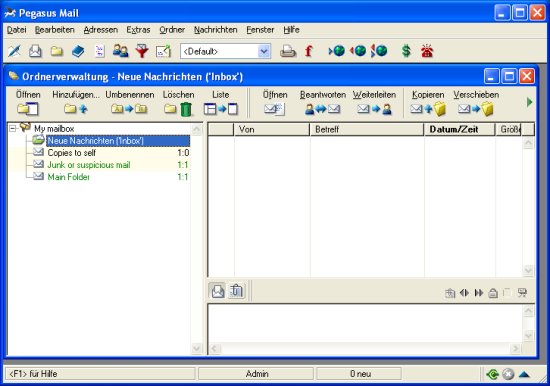Click the two-people users icon
This screenshot has width=550, height=386.
tap(120, 51)
